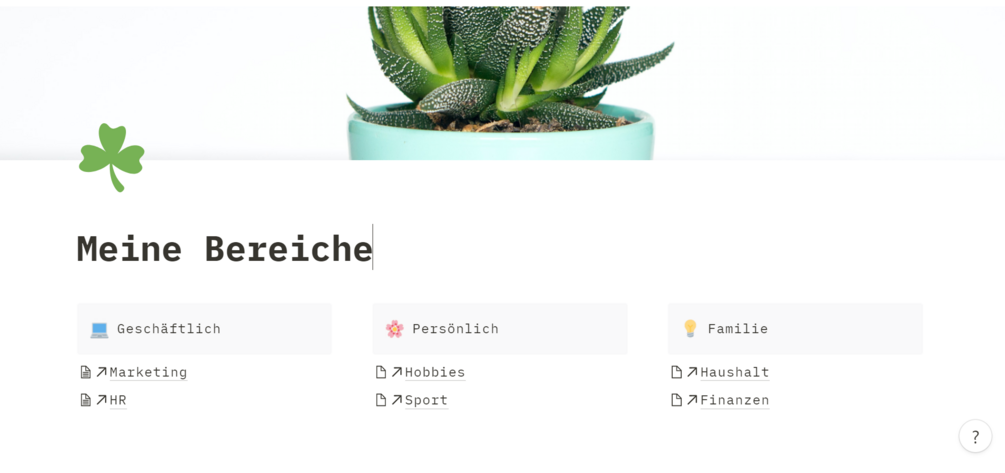
Task: Navigate to the Haushalt page
Action: [x=734, y=372]
